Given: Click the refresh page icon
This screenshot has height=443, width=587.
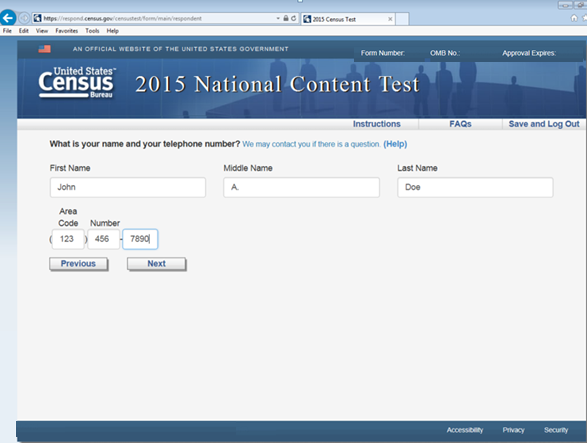Looking at the screenshot, I should [294, 18].
